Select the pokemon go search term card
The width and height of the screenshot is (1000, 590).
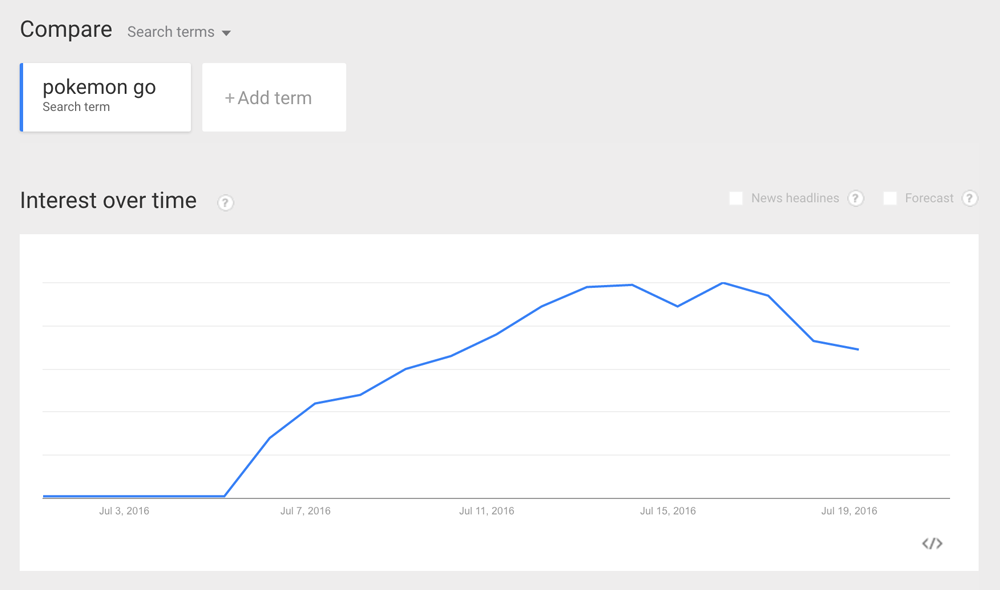point(106,97)
